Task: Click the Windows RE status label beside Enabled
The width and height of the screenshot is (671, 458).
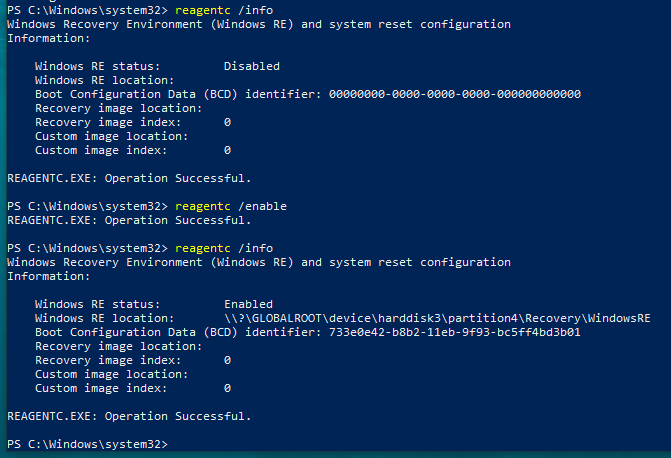Action: pyautogui.click(x=98, y=304)
